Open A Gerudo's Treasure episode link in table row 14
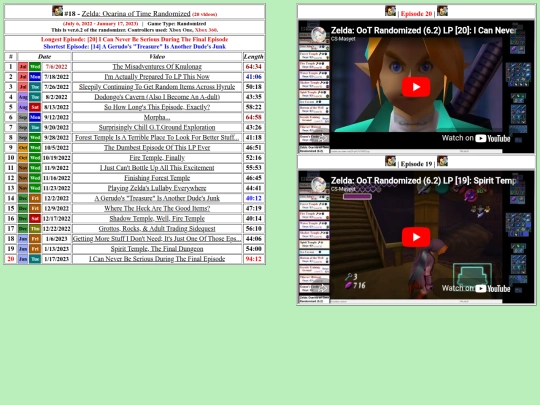The width and height of the screenshot is (540, 405). pyautogui.click(x=157, y=198)
